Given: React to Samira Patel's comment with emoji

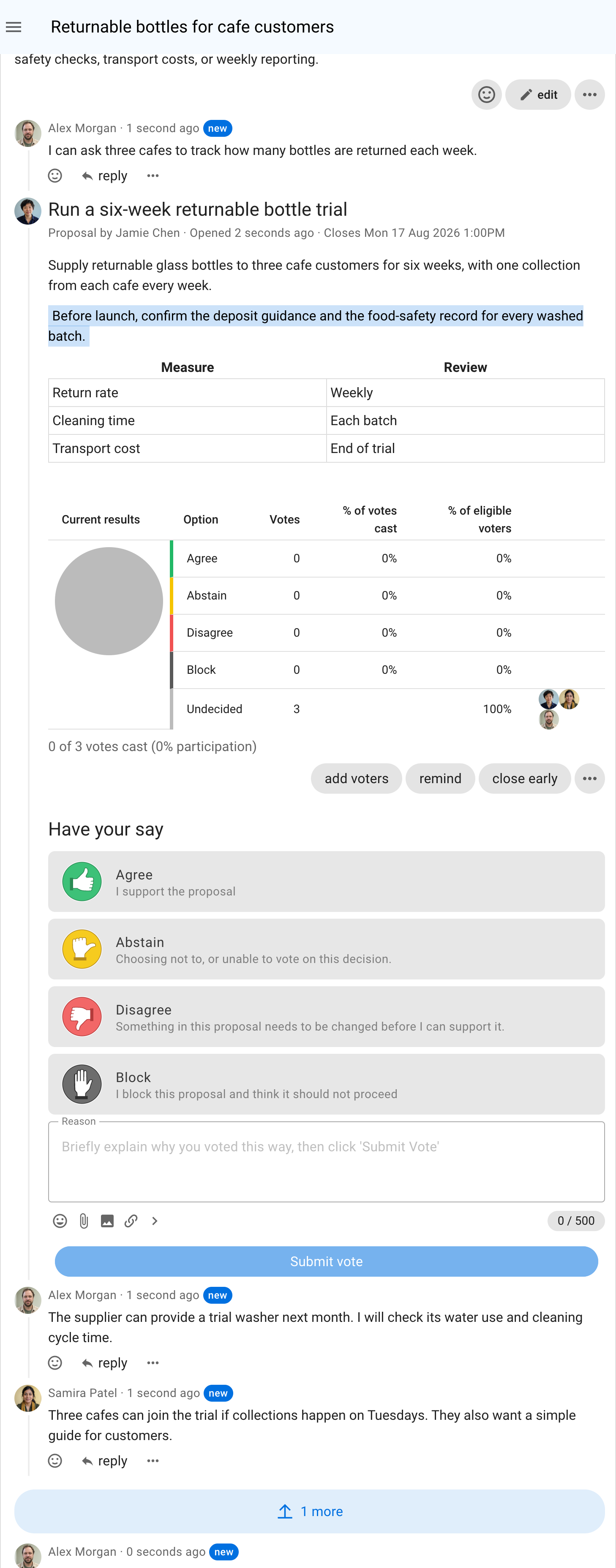Looking at the screenshot, I should (55, 1461).
